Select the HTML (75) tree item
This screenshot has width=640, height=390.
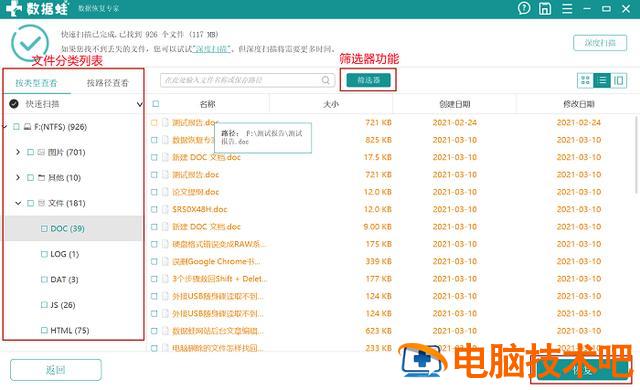[x=73, y=330]
